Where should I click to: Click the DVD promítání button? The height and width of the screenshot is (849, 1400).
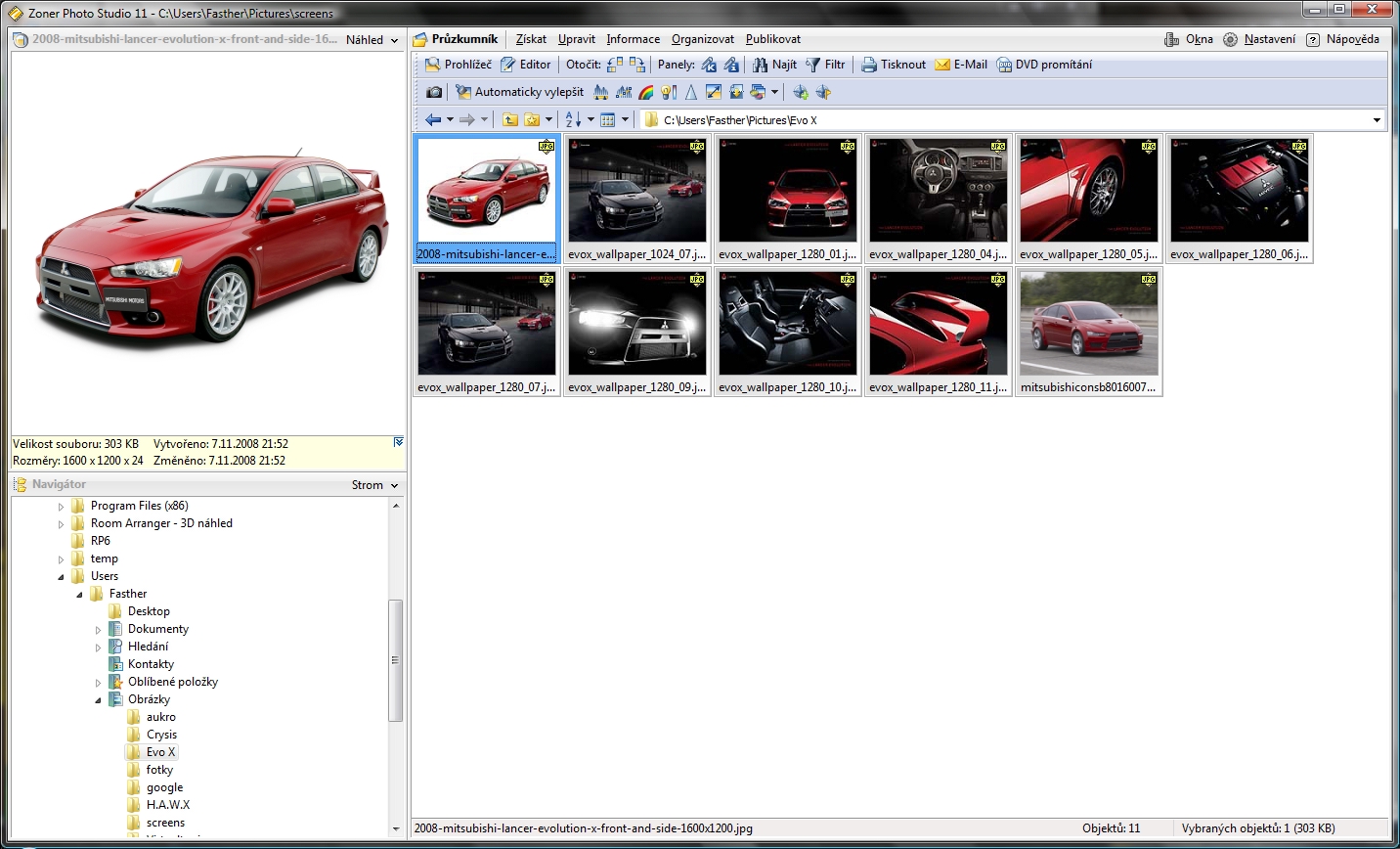(1044, 65)
